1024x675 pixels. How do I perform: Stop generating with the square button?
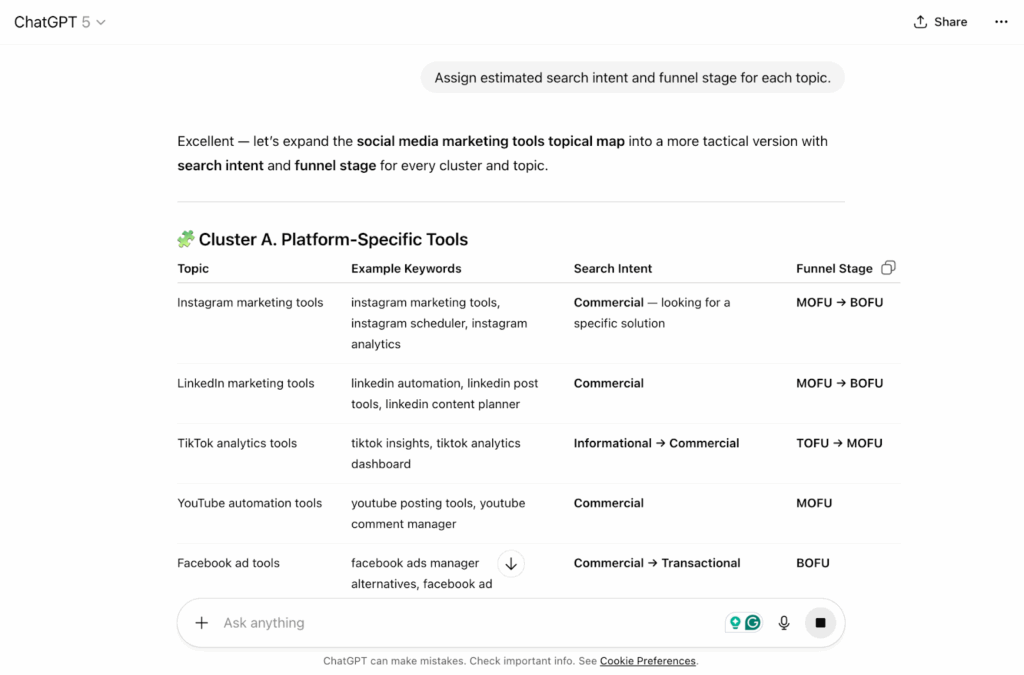pyautogui.click(x=820, y=623)
